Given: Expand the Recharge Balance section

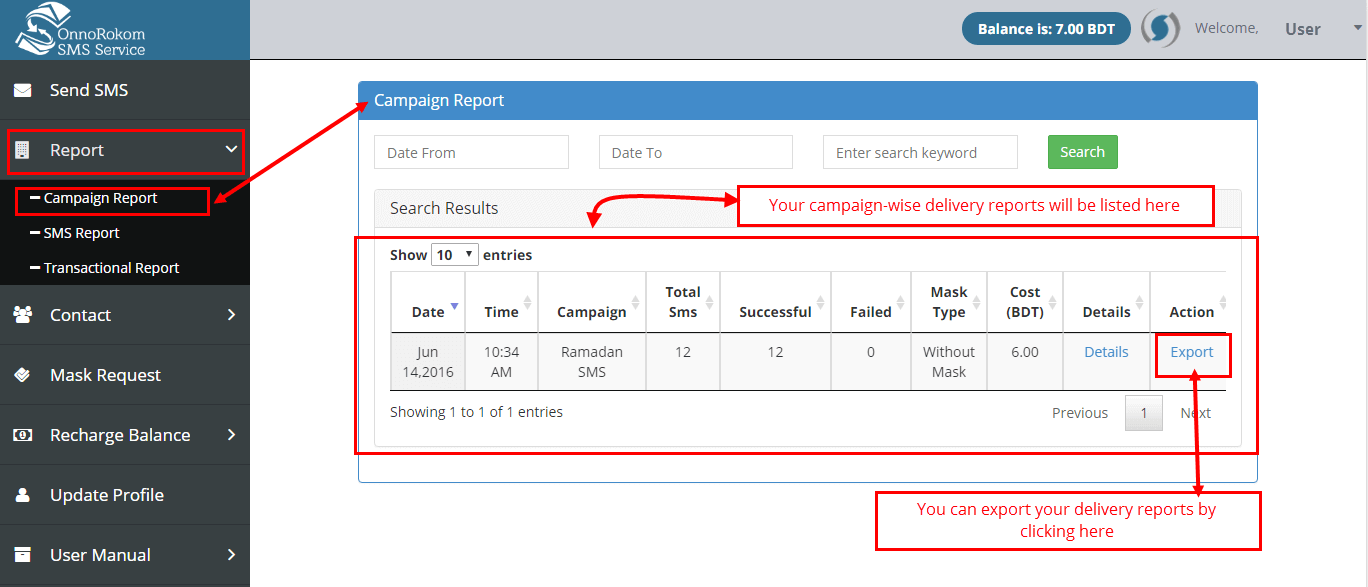Looking at the screenshot, I should point(232,434).
